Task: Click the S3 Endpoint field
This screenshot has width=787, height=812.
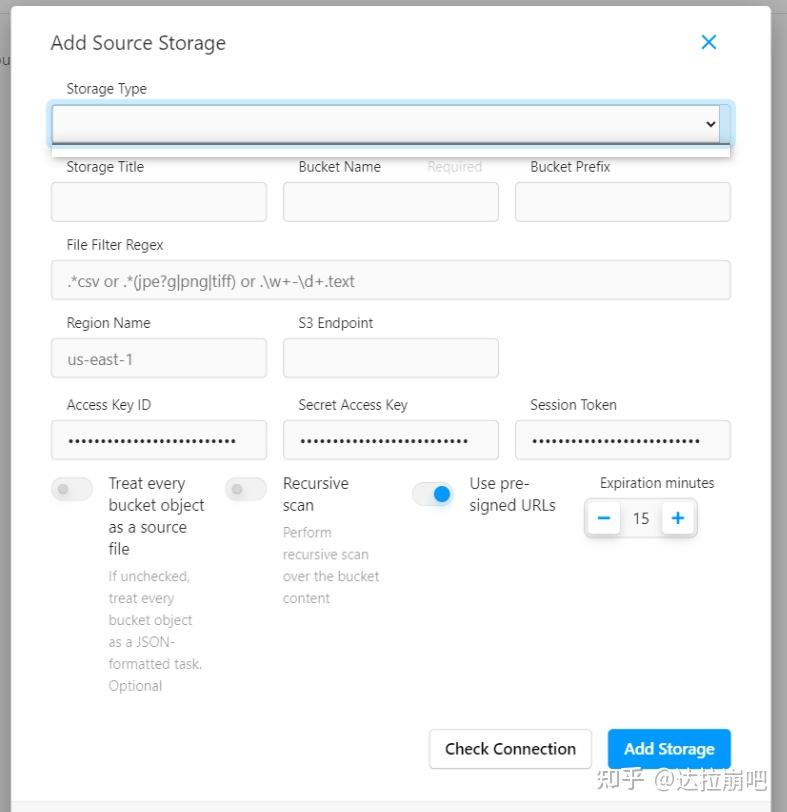Action: click(x=391, y=358)
